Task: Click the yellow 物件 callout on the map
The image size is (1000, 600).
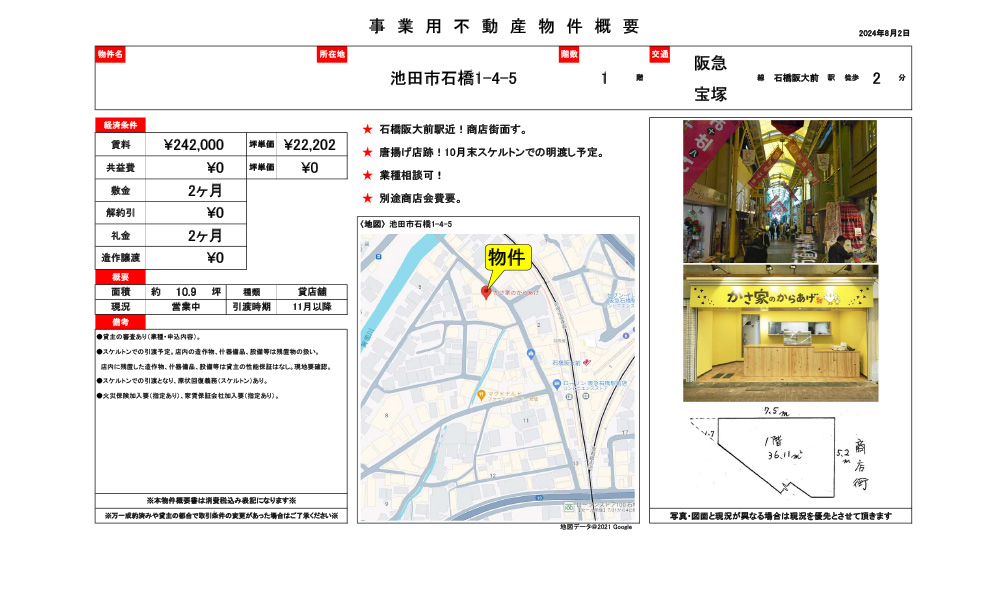Action: pos(509,256)
